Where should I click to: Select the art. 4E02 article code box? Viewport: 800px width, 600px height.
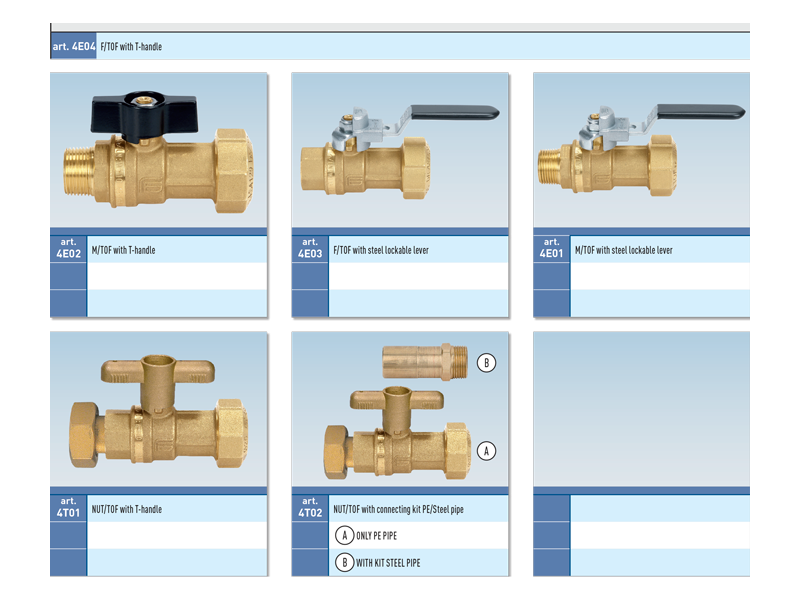[x=68, y=248]
